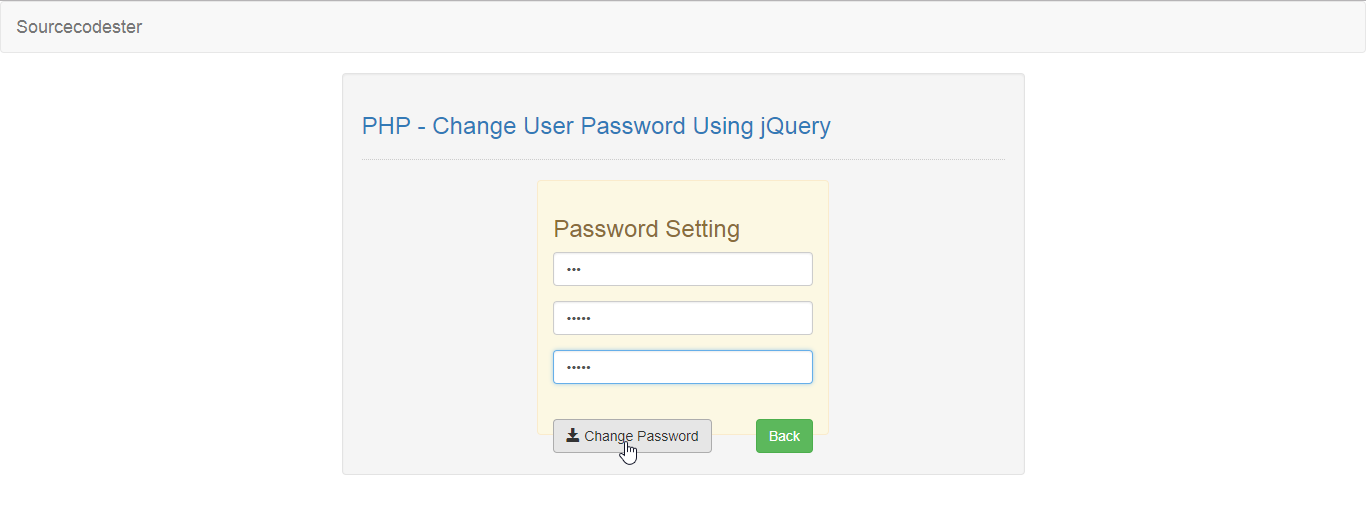Screen dimensions: 1366x526
Task: Click the blue page title heading
Action: [x=596, y=126]
